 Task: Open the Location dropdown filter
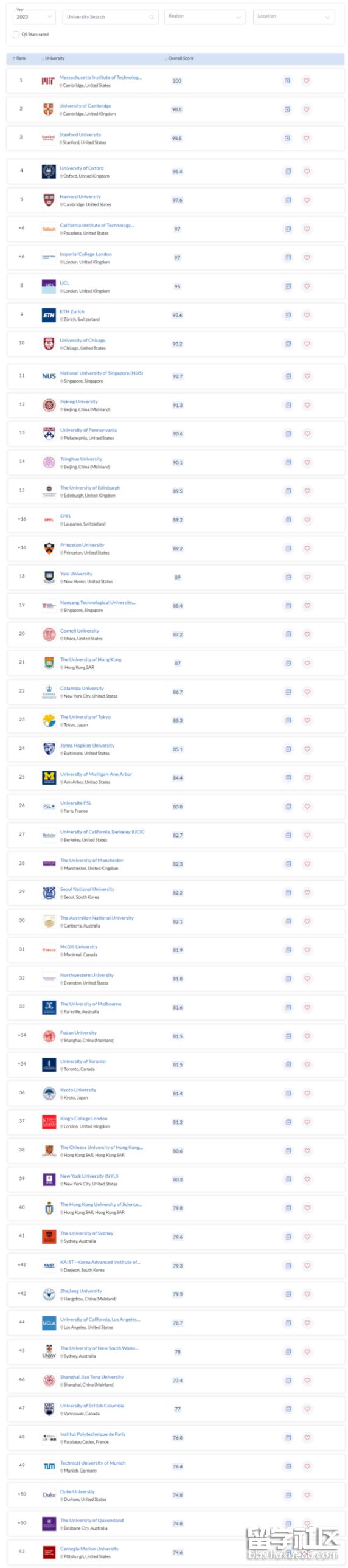point(294,16)
